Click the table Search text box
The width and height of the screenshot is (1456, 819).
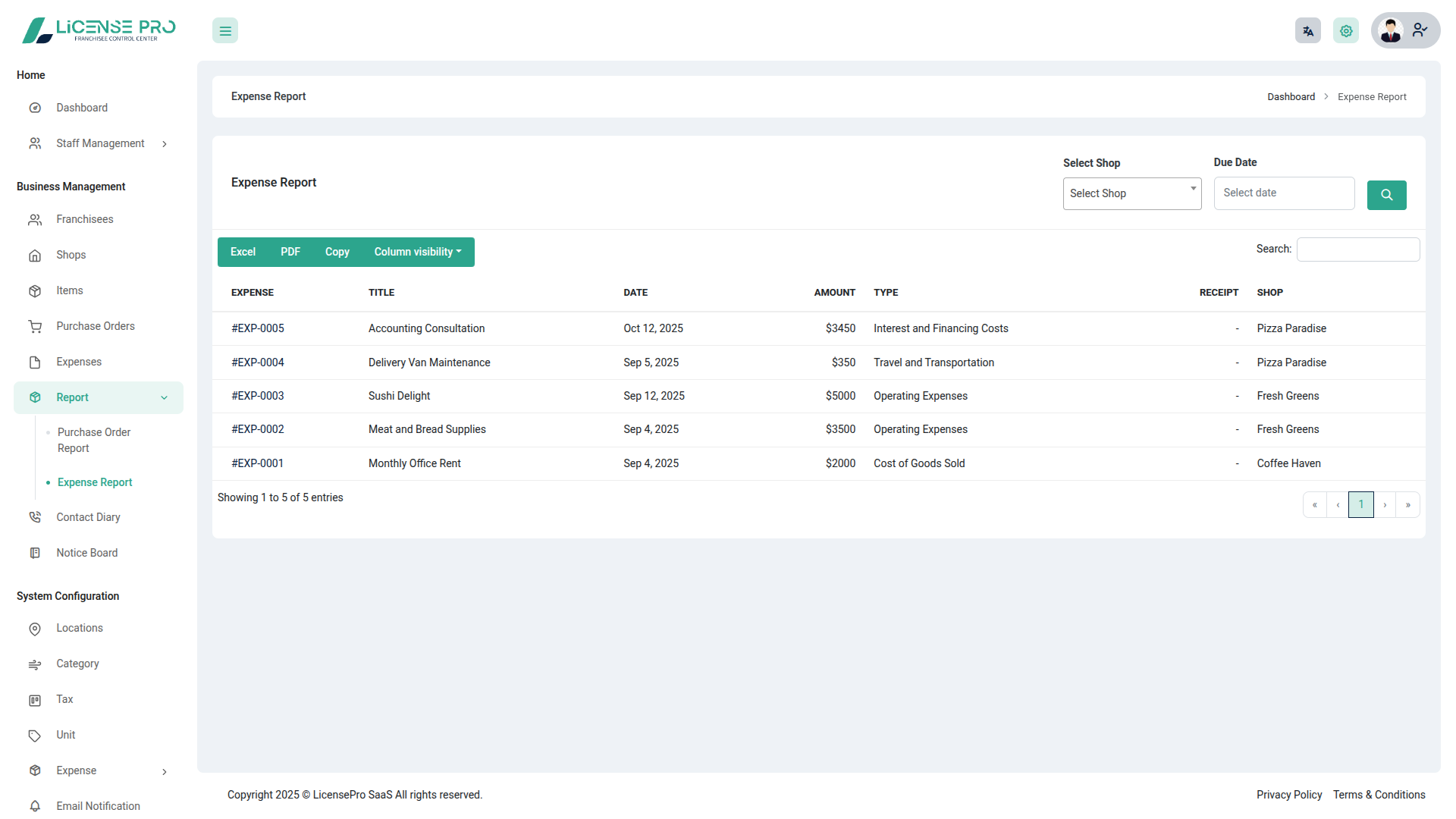[x=1357, y=249]
